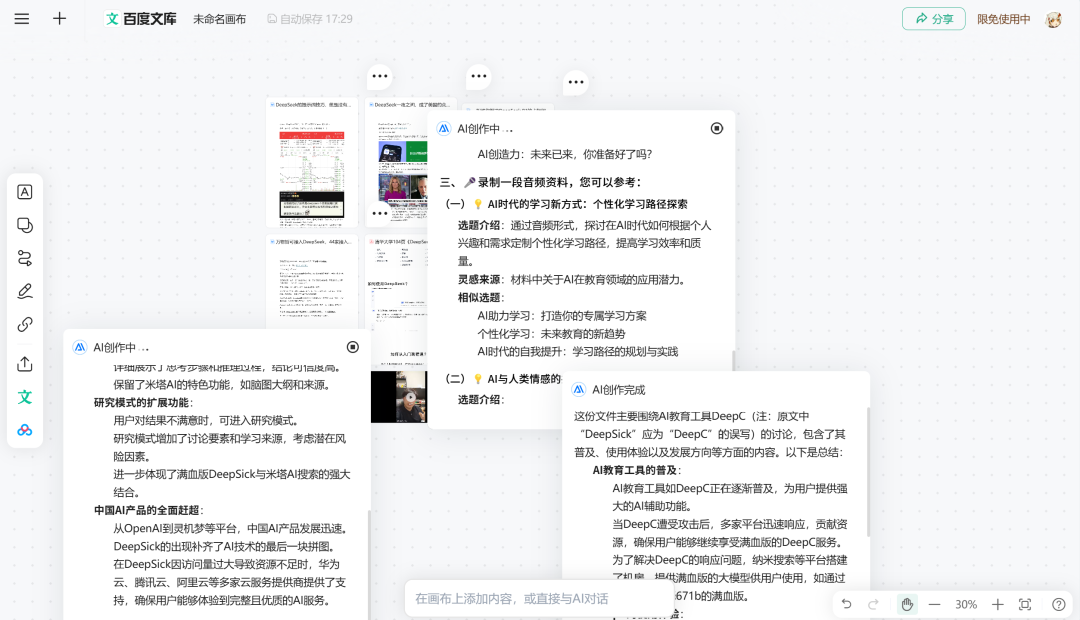Viewport: 1080px width, 620px height.
Task: Activate the hand pan tool
Action: coord(907,604)
